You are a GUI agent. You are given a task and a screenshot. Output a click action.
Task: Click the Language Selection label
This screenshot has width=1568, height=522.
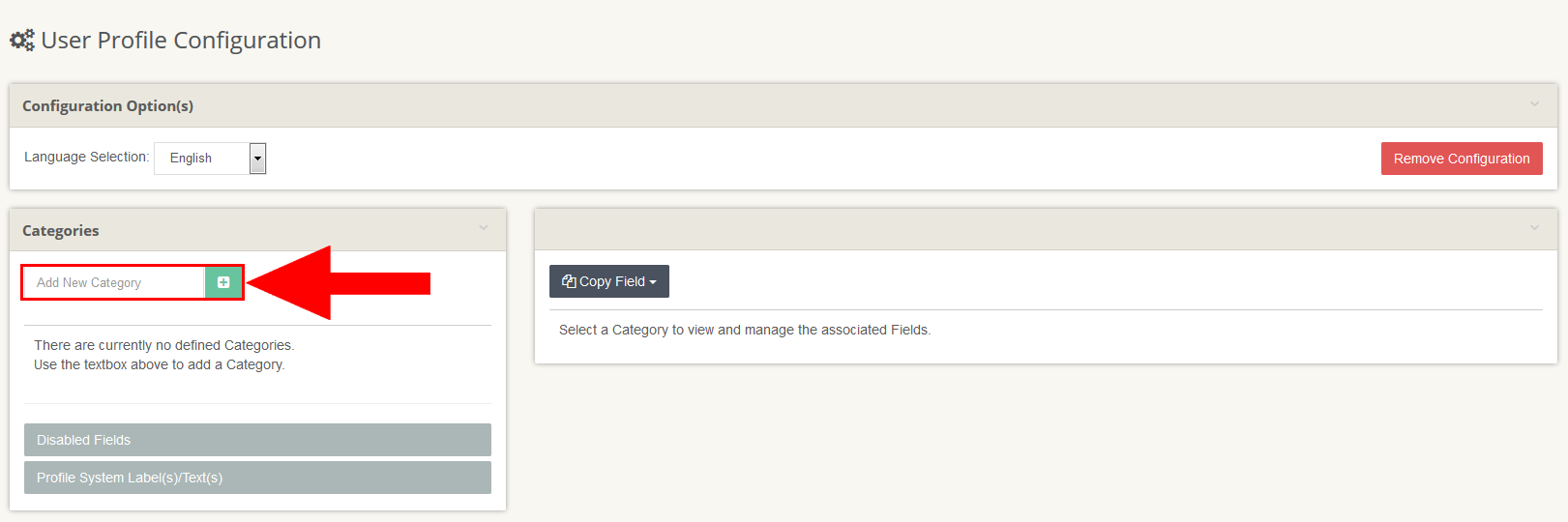coord(86,157)
